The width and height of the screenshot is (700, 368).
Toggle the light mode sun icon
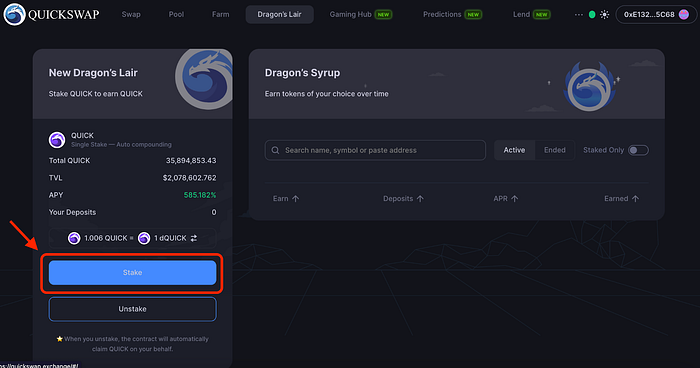pos(604,14)
